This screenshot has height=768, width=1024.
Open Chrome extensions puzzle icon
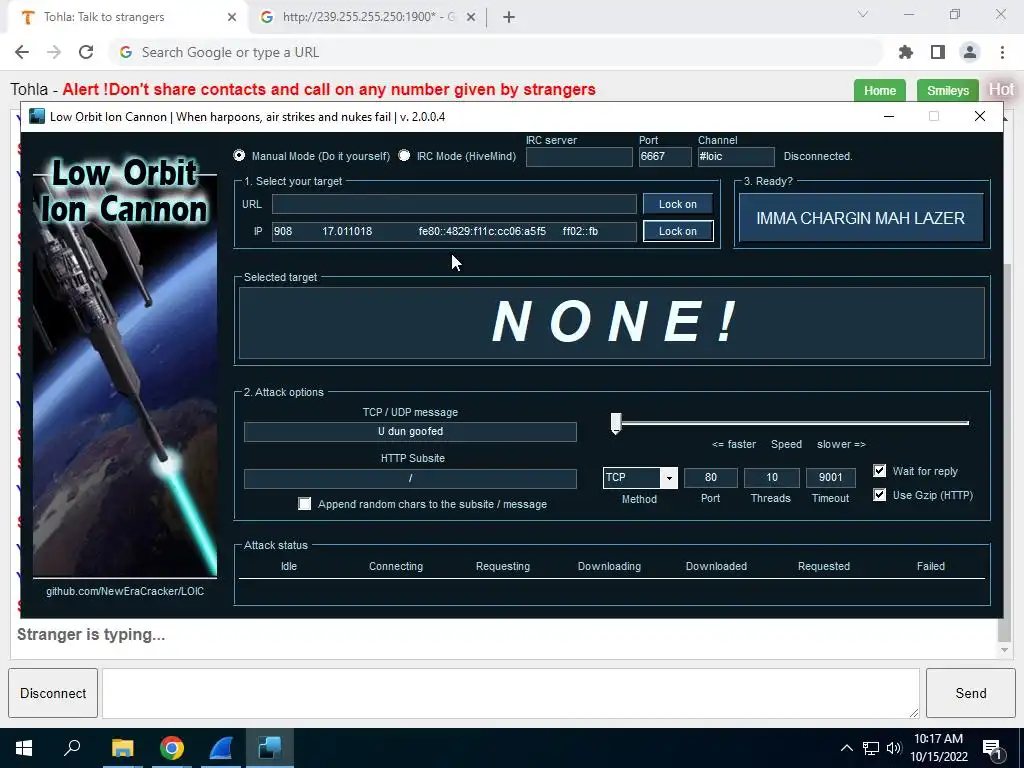click(906, 52)
